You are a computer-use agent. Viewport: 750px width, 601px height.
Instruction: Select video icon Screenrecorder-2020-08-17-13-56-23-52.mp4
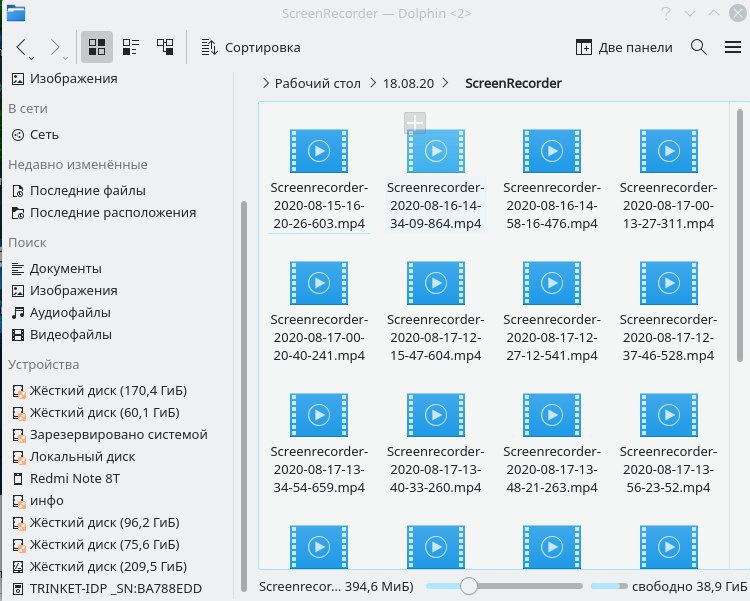click(669, 415)
